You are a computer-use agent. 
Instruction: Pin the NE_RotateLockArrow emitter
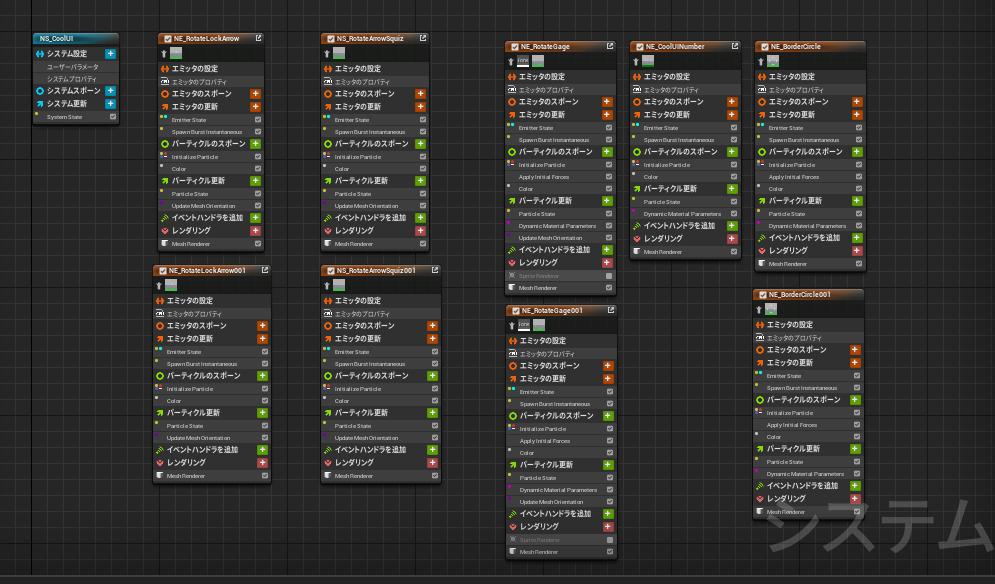pyautogui.click(x=164, y=54)
